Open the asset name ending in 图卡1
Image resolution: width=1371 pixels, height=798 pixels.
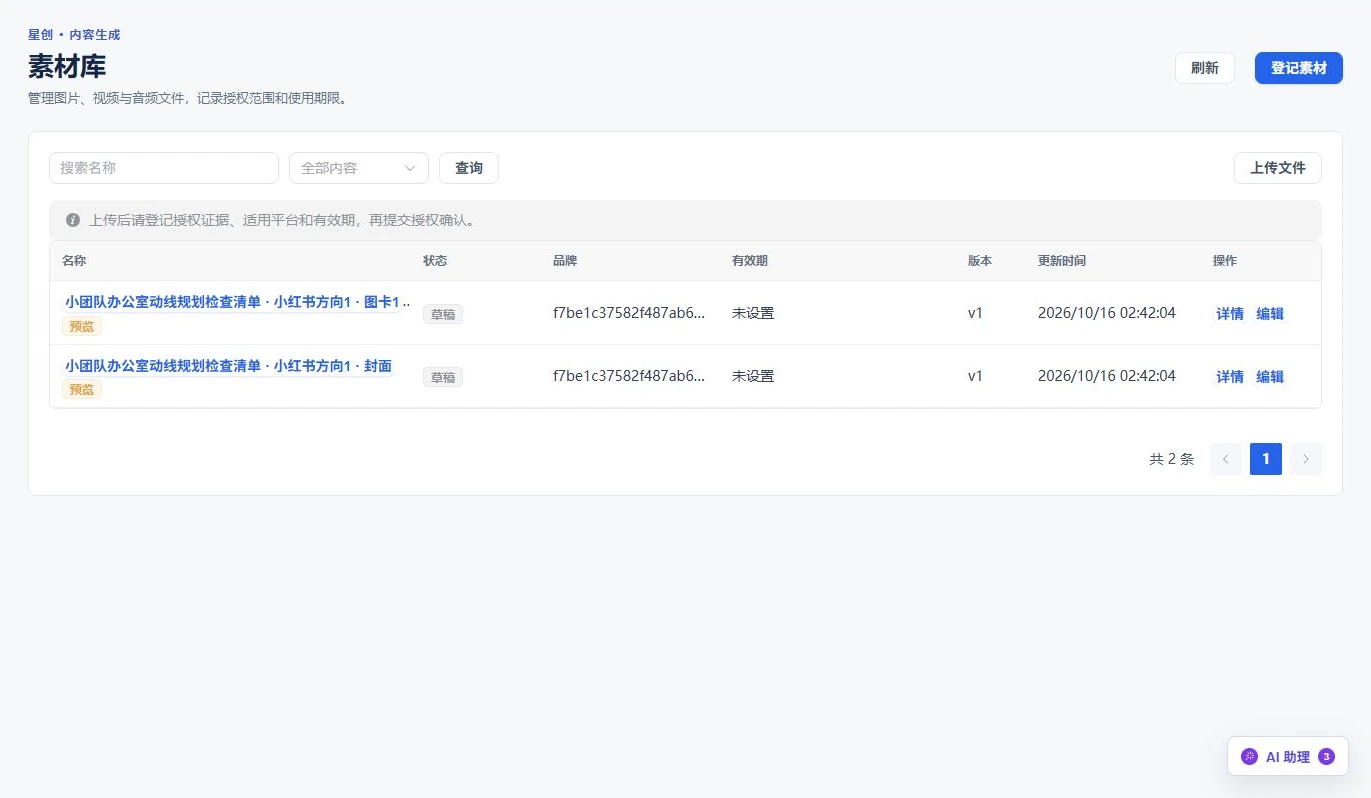click(x=237, y=302)
